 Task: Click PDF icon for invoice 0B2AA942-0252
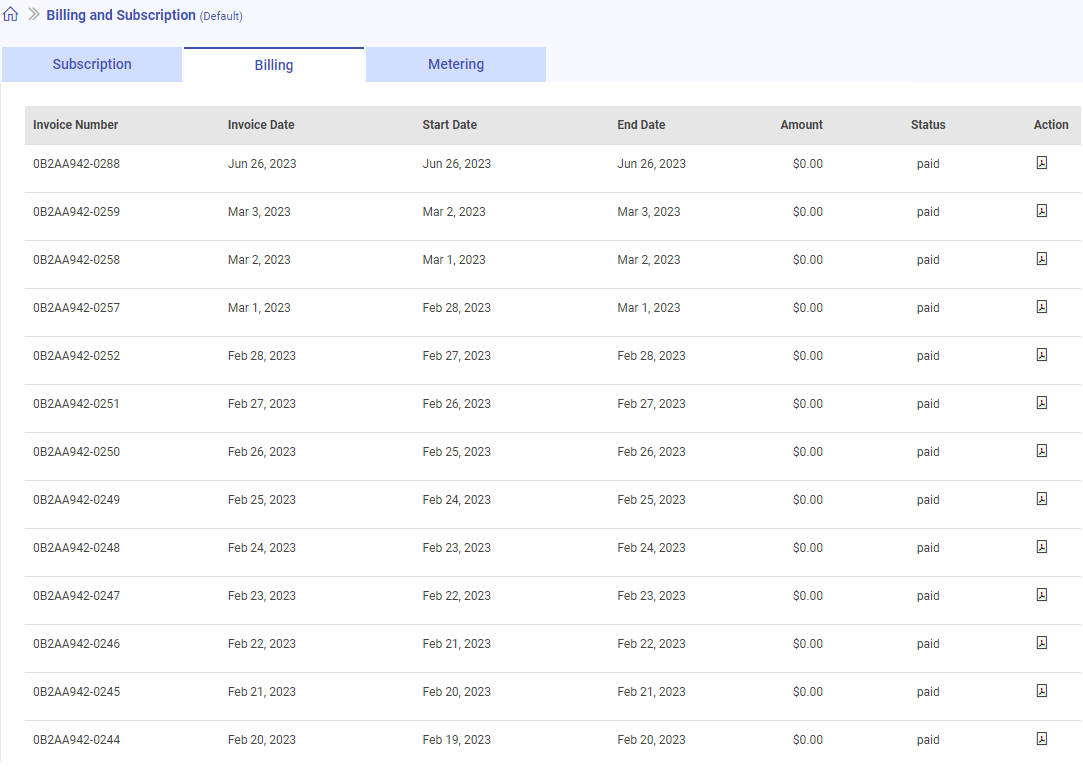[x=1041, y=355]
